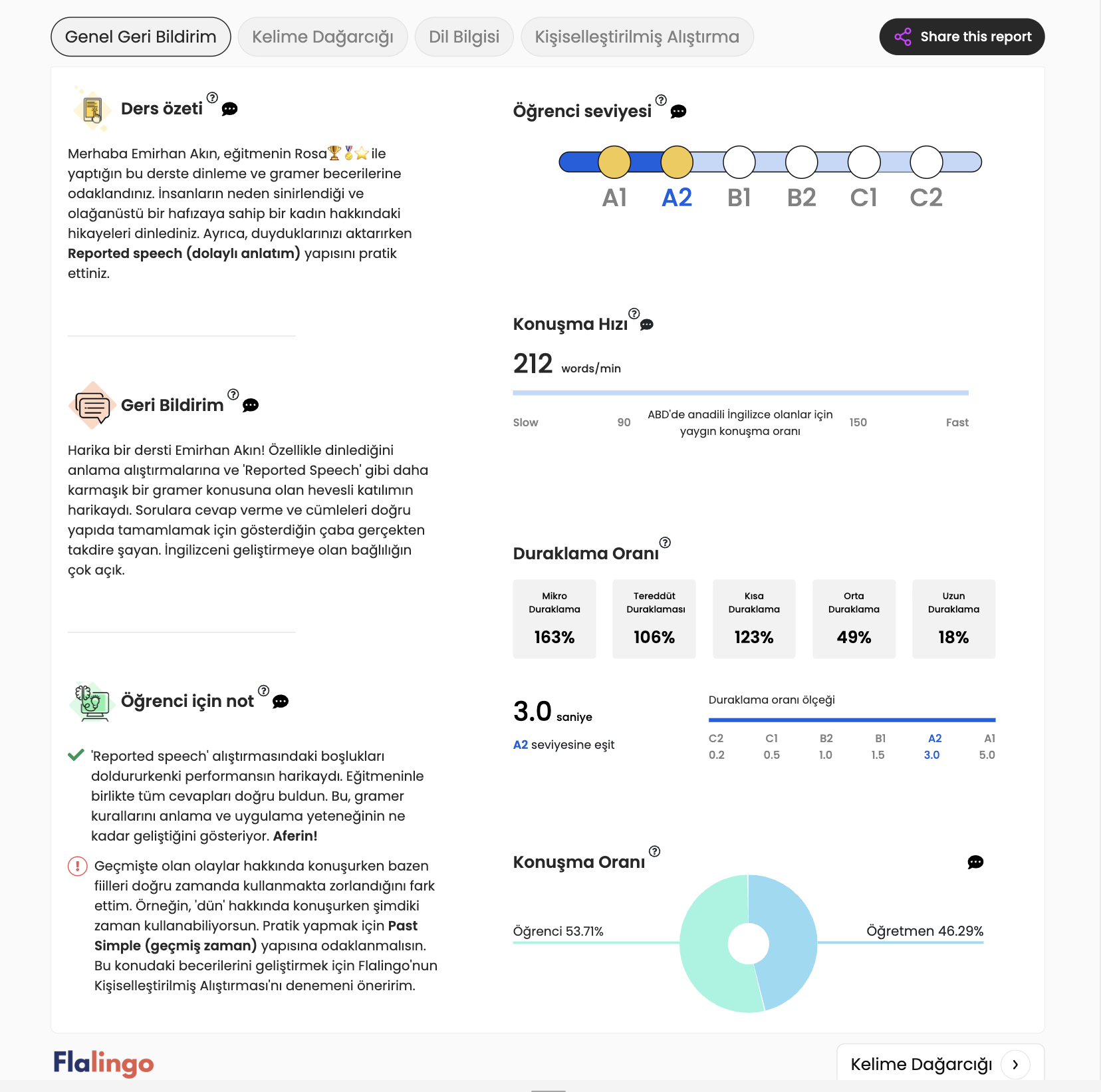Select the B1 level circle on scale

739,162
